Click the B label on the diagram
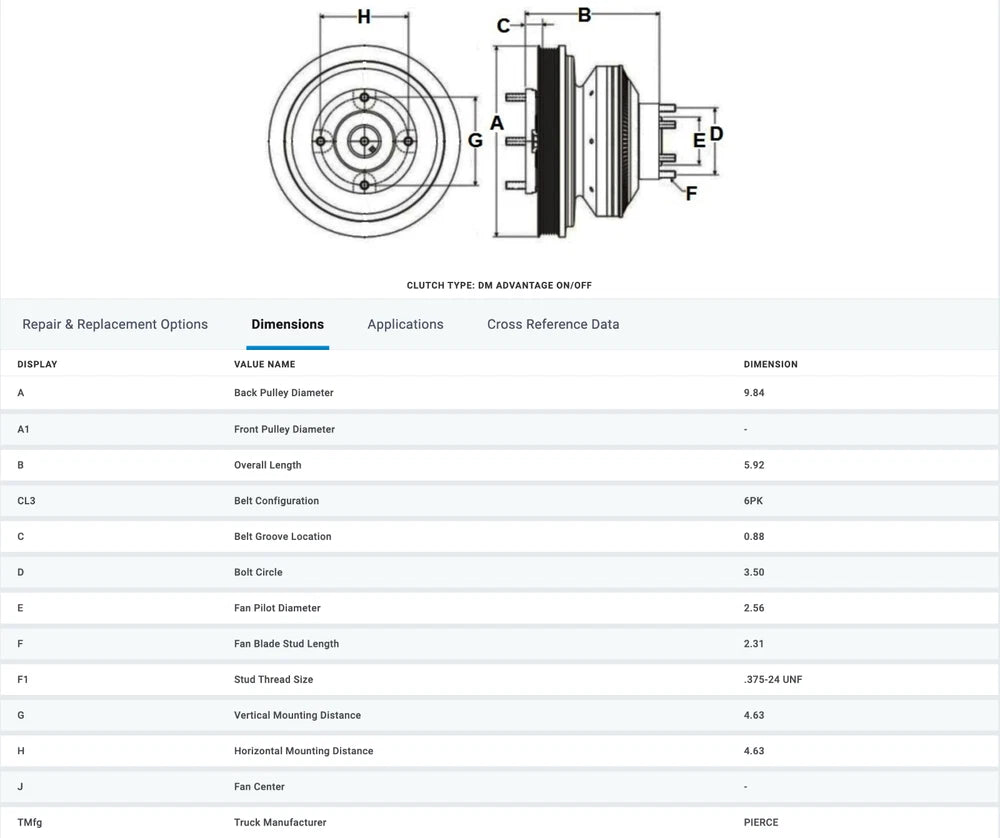This screenshot has width=1000, height=838. pyautogui.click(x=585, y=14)
